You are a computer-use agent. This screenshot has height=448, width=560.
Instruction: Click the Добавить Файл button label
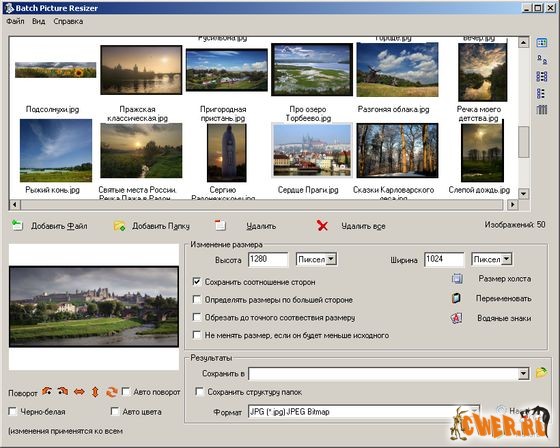pos(59,226)
